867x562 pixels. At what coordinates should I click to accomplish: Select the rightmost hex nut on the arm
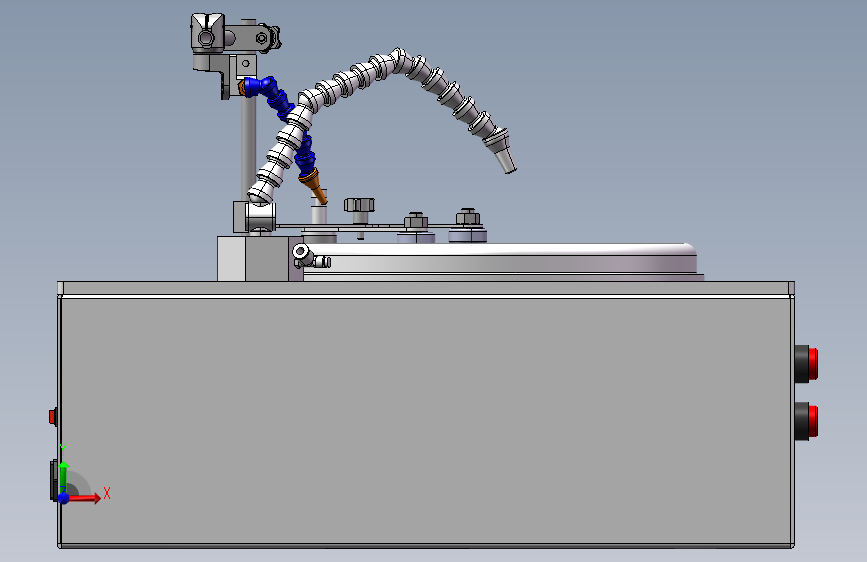point(468,216)
